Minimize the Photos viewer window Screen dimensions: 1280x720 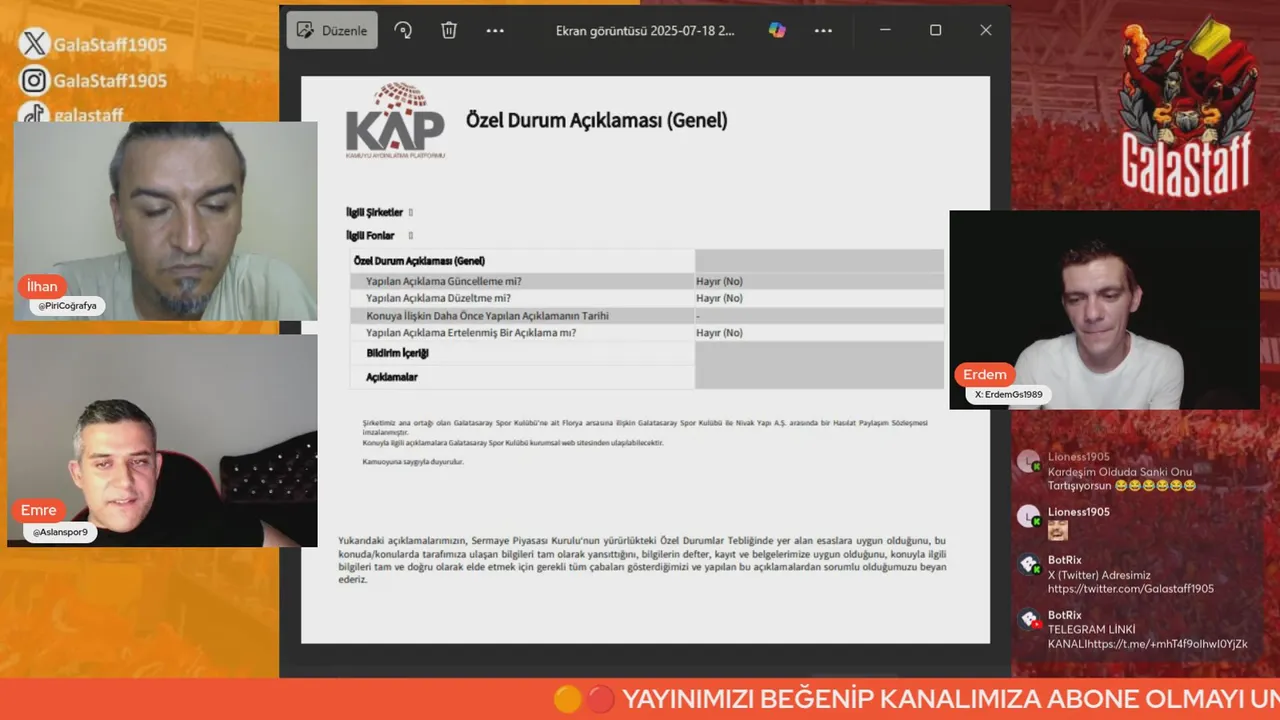tap(885, 30)
